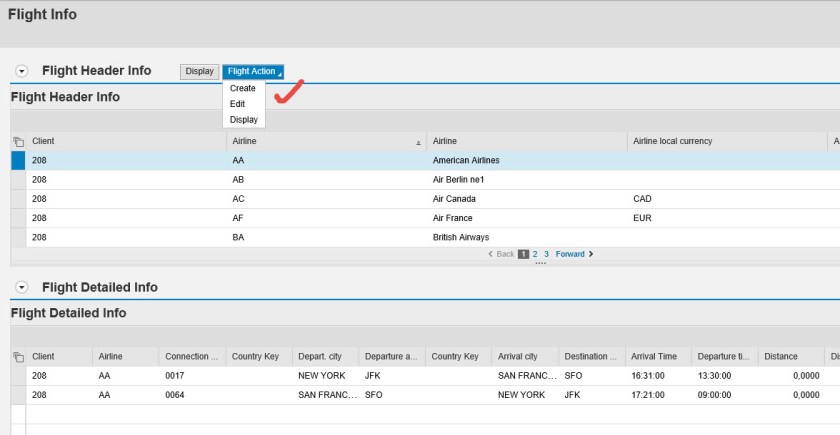This screenshot has height=435, width=840.
Task: Click the select-all icon in Flight Detailed table
Action: point(17,357)
